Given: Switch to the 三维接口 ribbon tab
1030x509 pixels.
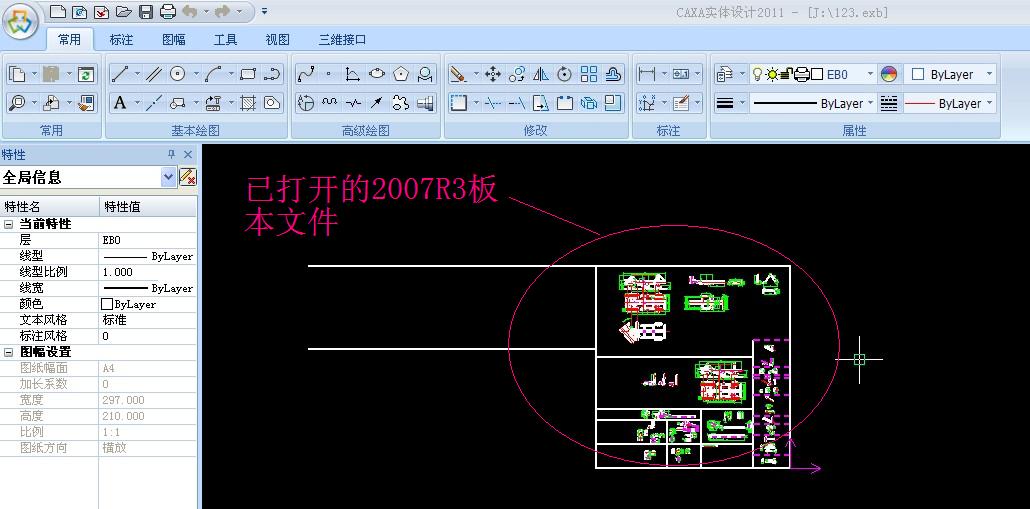Looking at the screenshot, I should tap(342, 39).
